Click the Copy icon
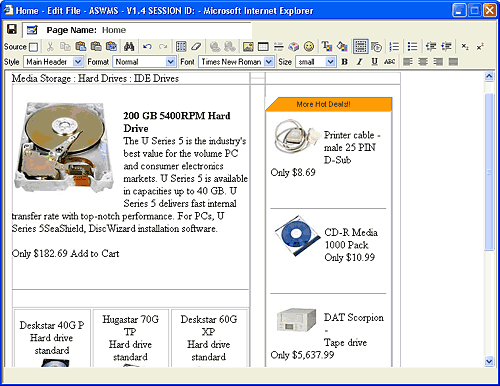 (65, 46)
